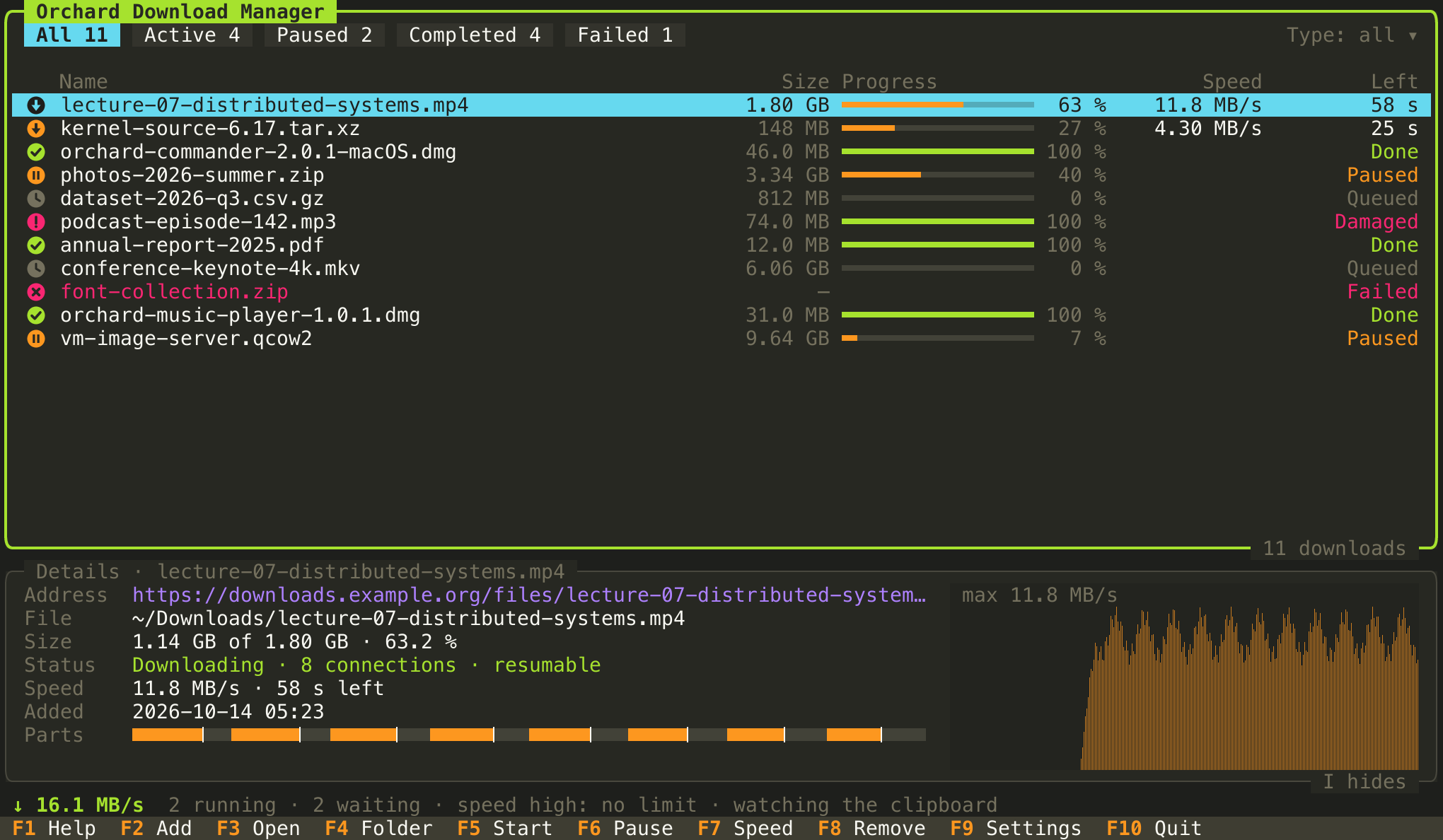Click F6 Pause in the function bar

click(x=625, y=828)
